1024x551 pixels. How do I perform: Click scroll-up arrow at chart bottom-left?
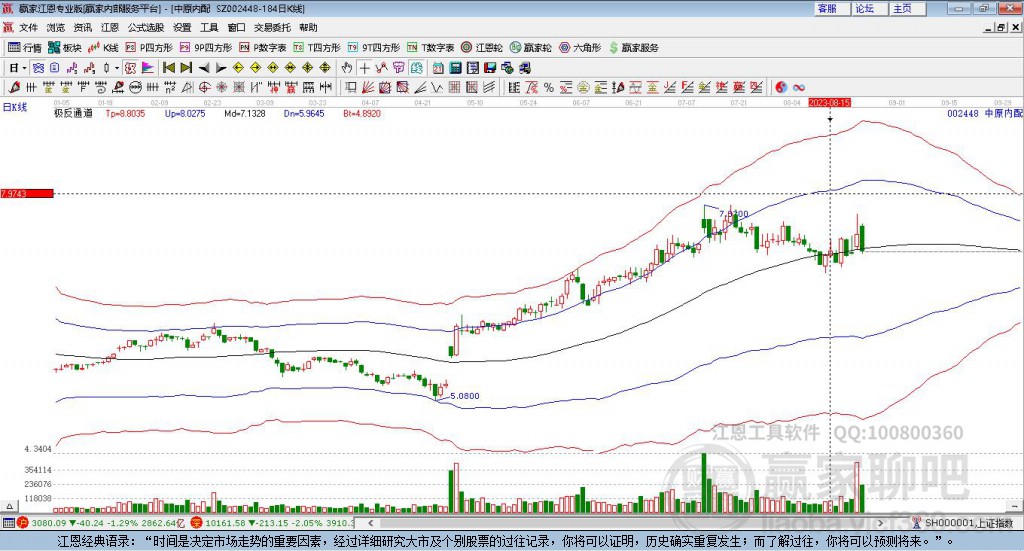9,506
